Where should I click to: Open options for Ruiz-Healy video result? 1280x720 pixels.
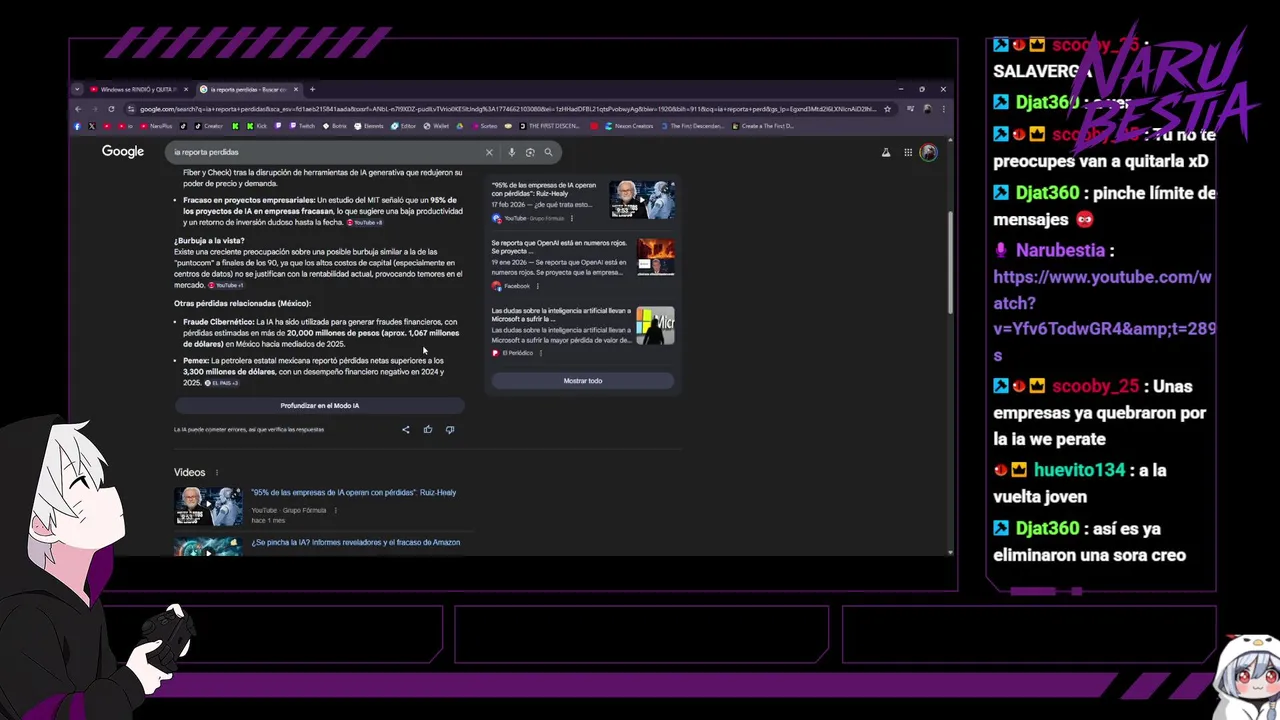(x=335, y=510)
